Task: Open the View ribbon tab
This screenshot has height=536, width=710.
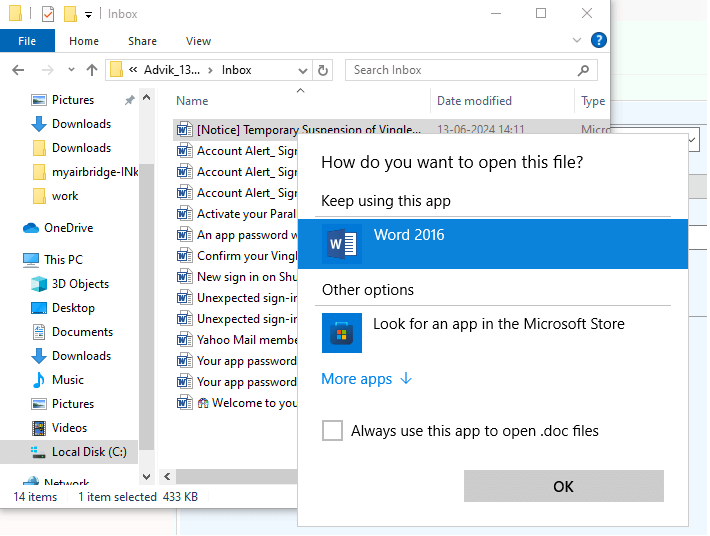Action: point(198,41)
